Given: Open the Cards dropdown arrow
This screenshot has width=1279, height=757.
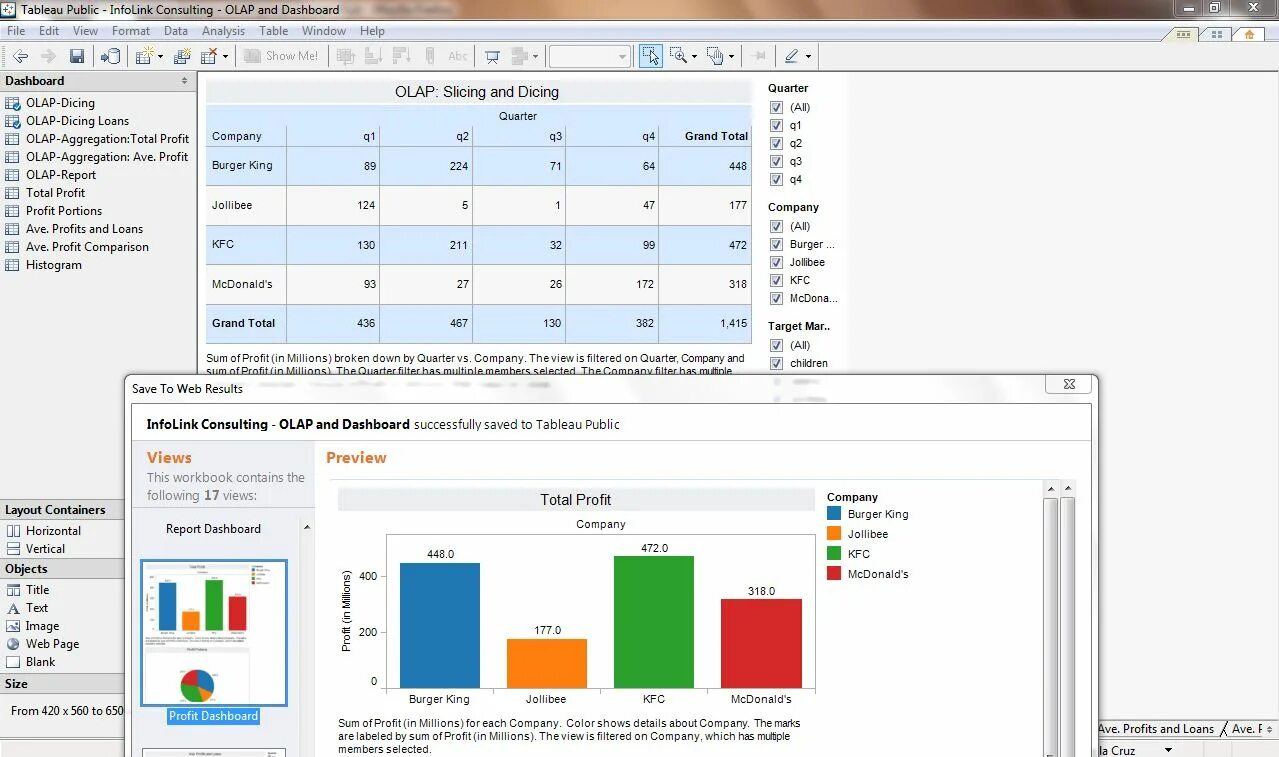Looking at the screenshot, I should 535,56.
